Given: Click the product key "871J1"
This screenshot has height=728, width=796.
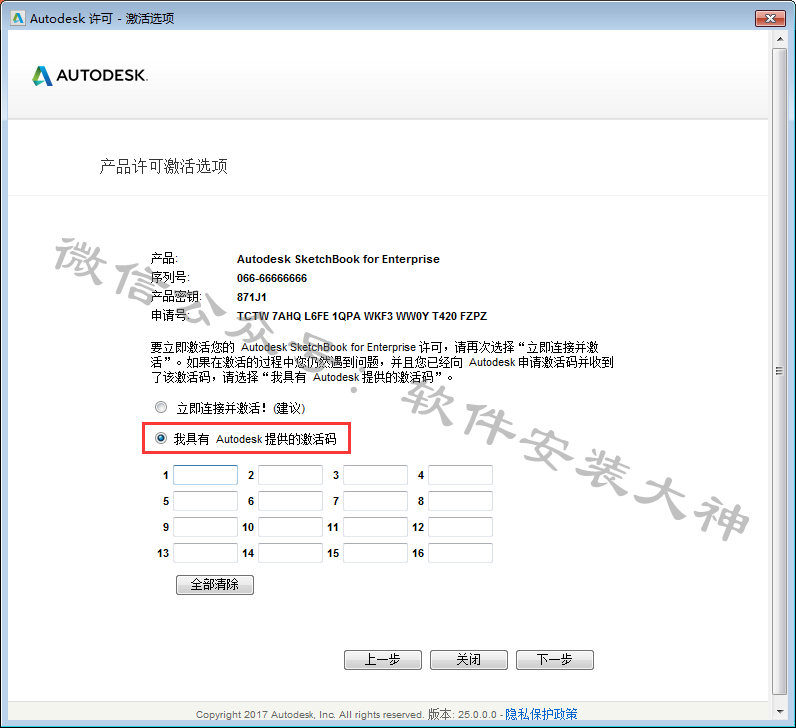Looking at the screenshot, I should (251, 297).
